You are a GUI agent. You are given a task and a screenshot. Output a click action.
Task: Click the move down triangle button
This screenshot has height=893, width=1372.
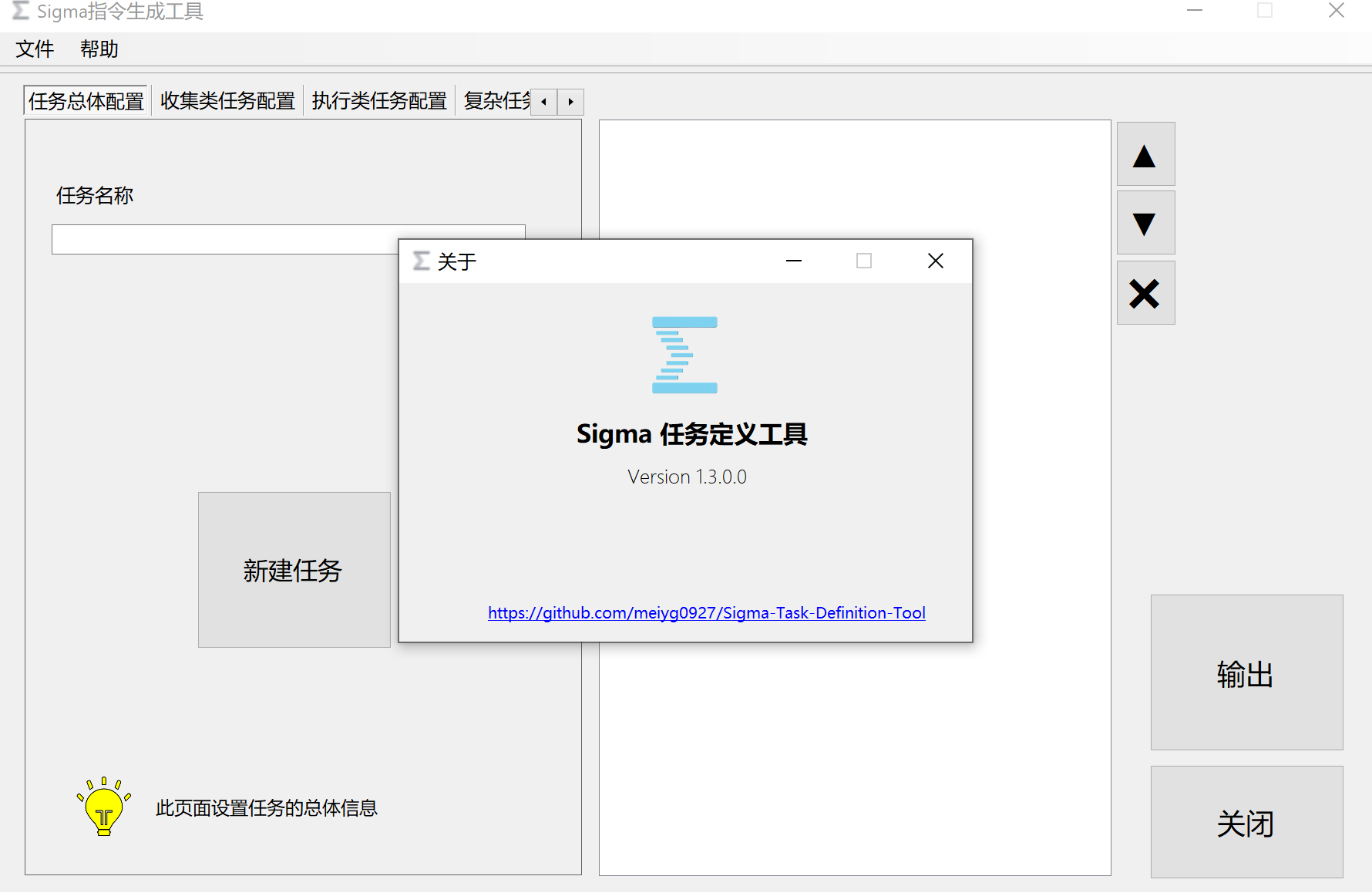coord(1145,223)
